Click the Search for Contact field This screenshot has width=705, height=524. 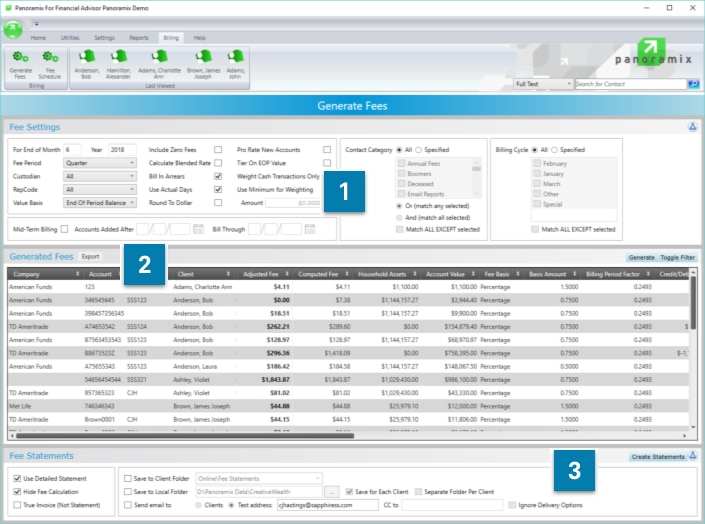pos(631,84)
